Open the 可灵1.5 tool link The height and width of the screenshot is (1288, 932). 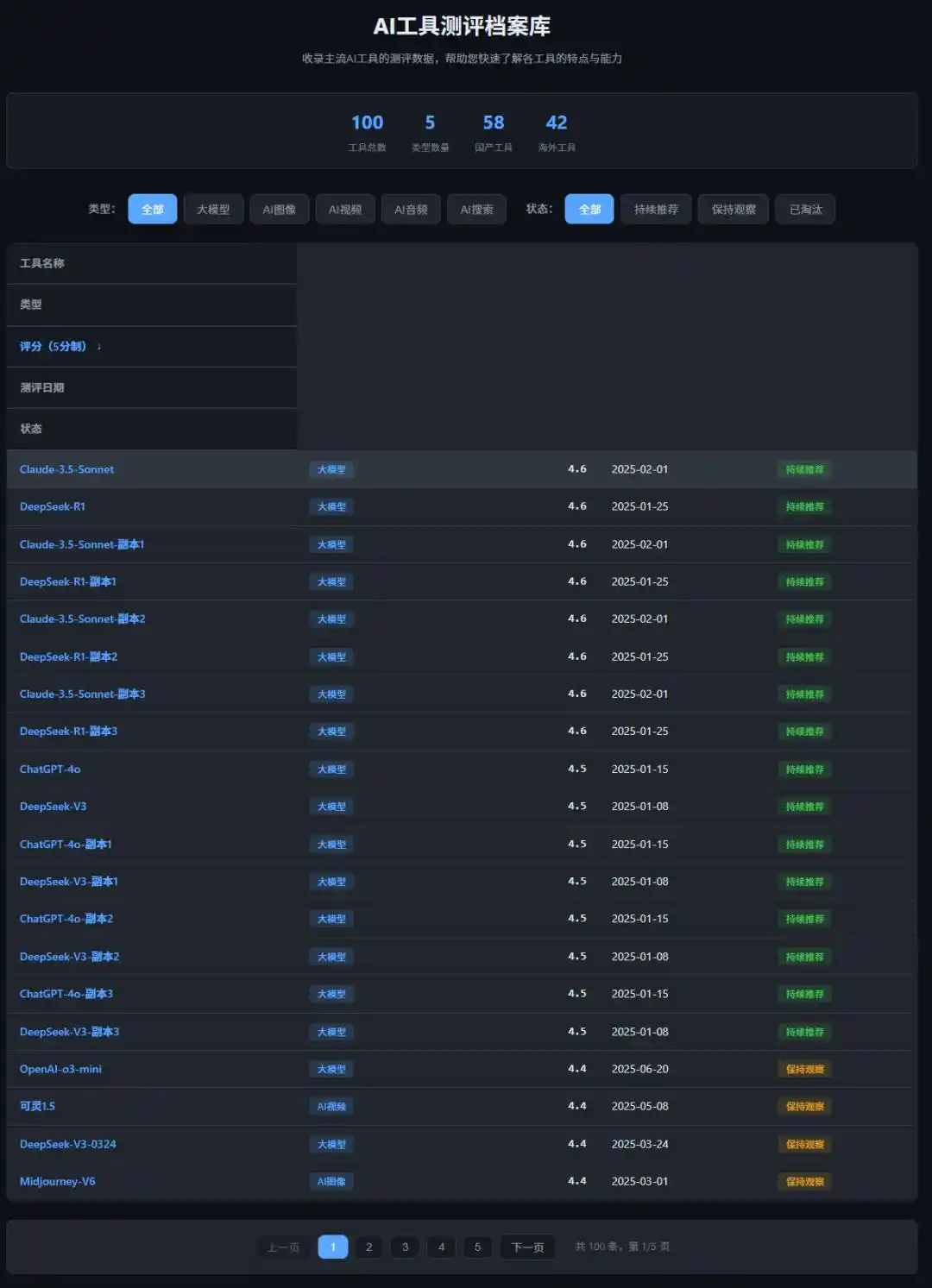(x=37, y=1106)
